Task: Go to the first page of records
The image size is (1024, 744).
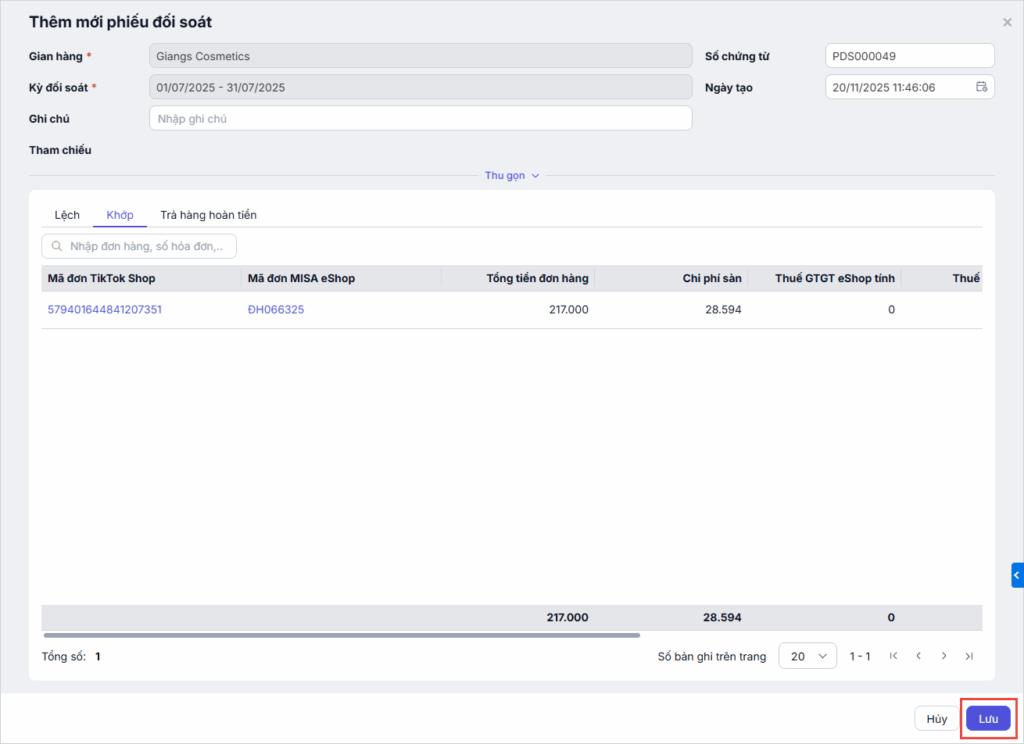Action: (x=893, y=656)
